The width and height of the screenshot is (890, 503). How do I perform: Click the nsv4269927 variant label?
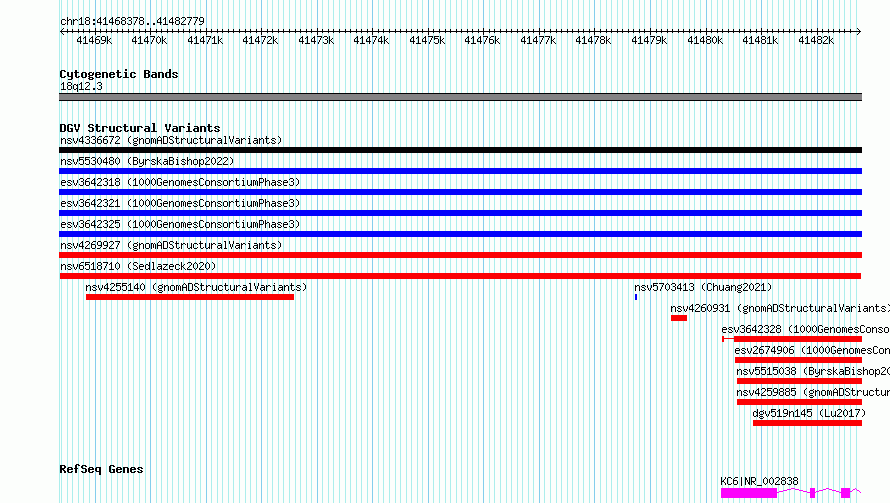tap(171, 245)
